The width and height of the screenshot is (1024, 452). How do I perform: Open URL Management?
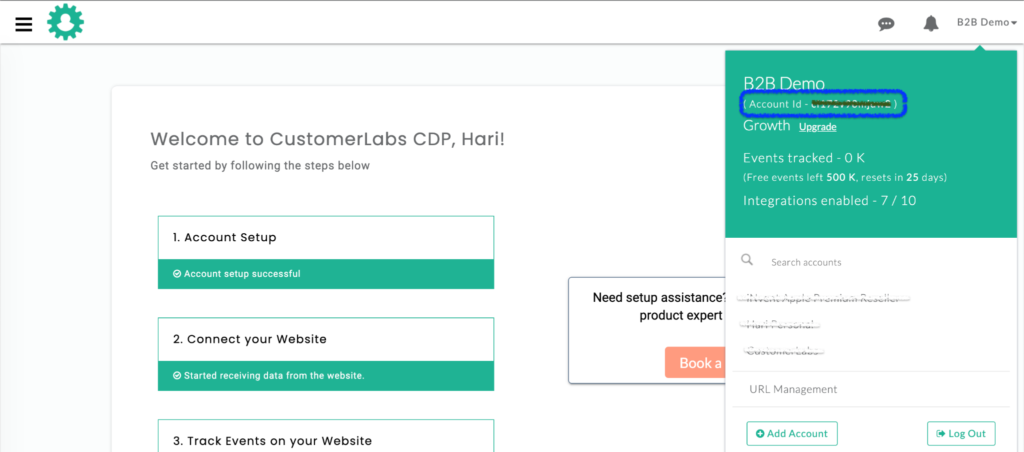click(x=793, y=389)
